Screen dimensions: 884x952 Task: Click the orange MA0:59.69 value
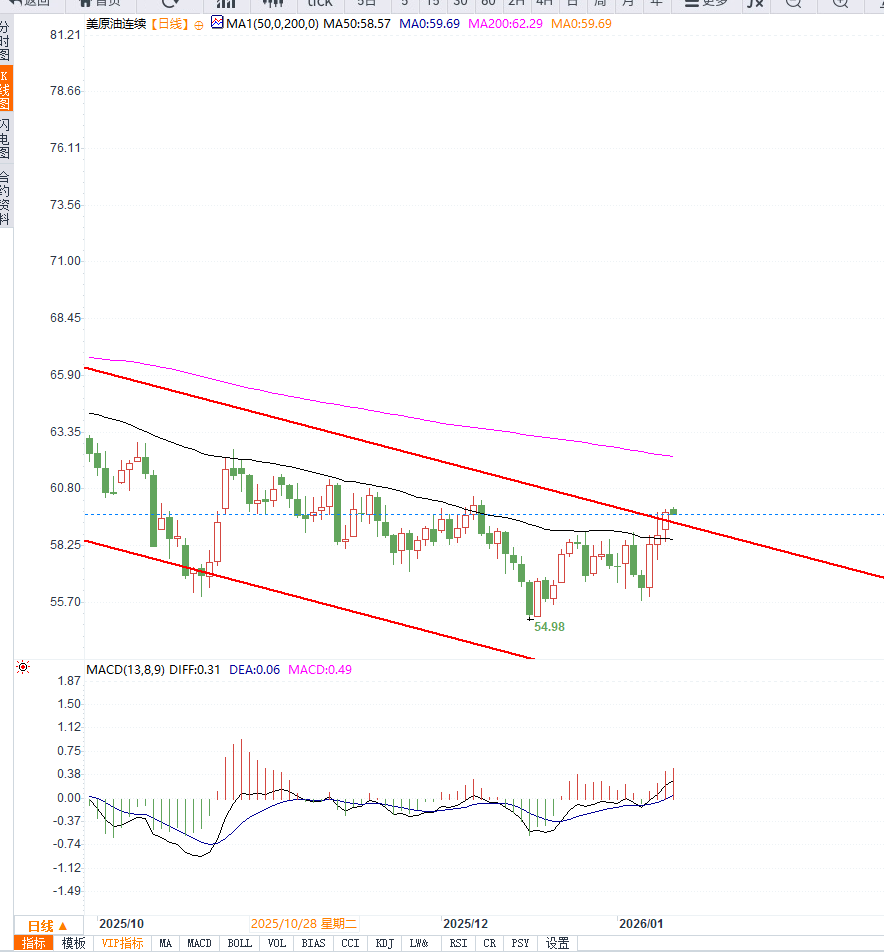coord(581,24)
